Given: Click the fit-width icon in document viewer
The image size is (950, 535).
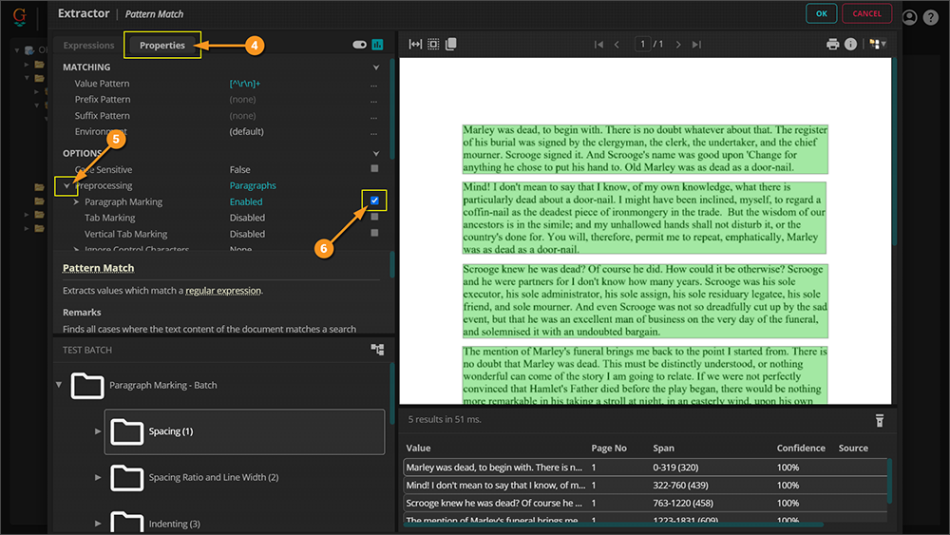Looking at the screenshot, I should click(x=415, y=44).
